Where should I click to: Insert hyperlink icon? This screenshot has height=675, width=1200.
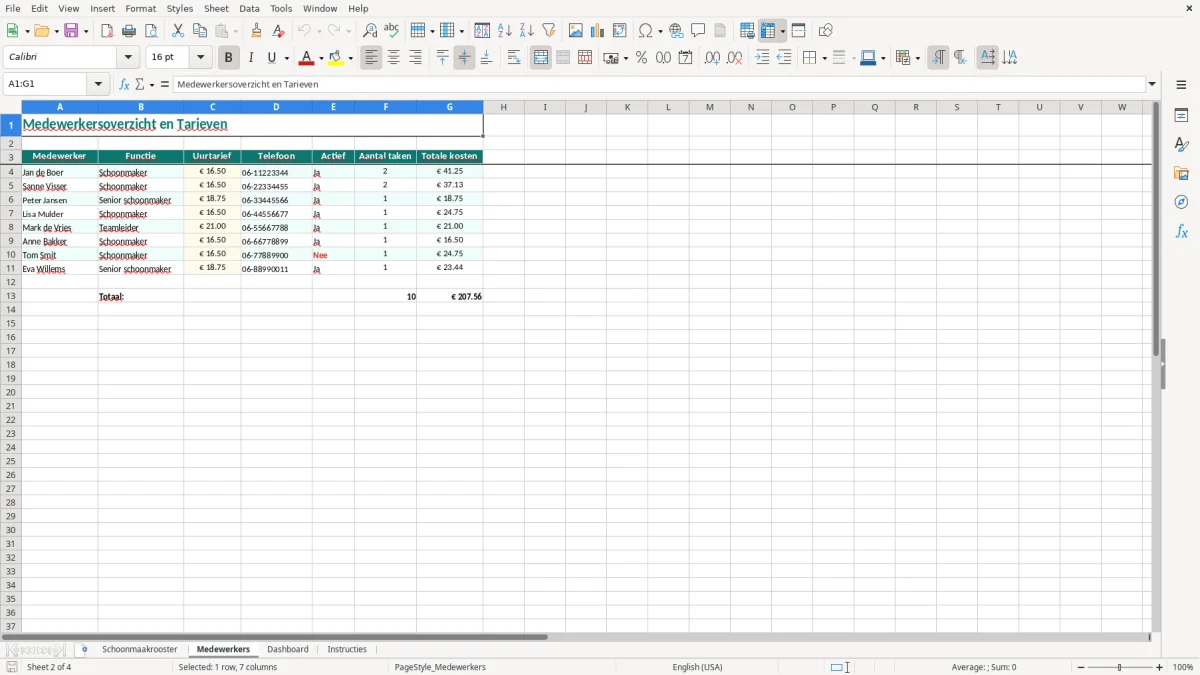point(677,31)
